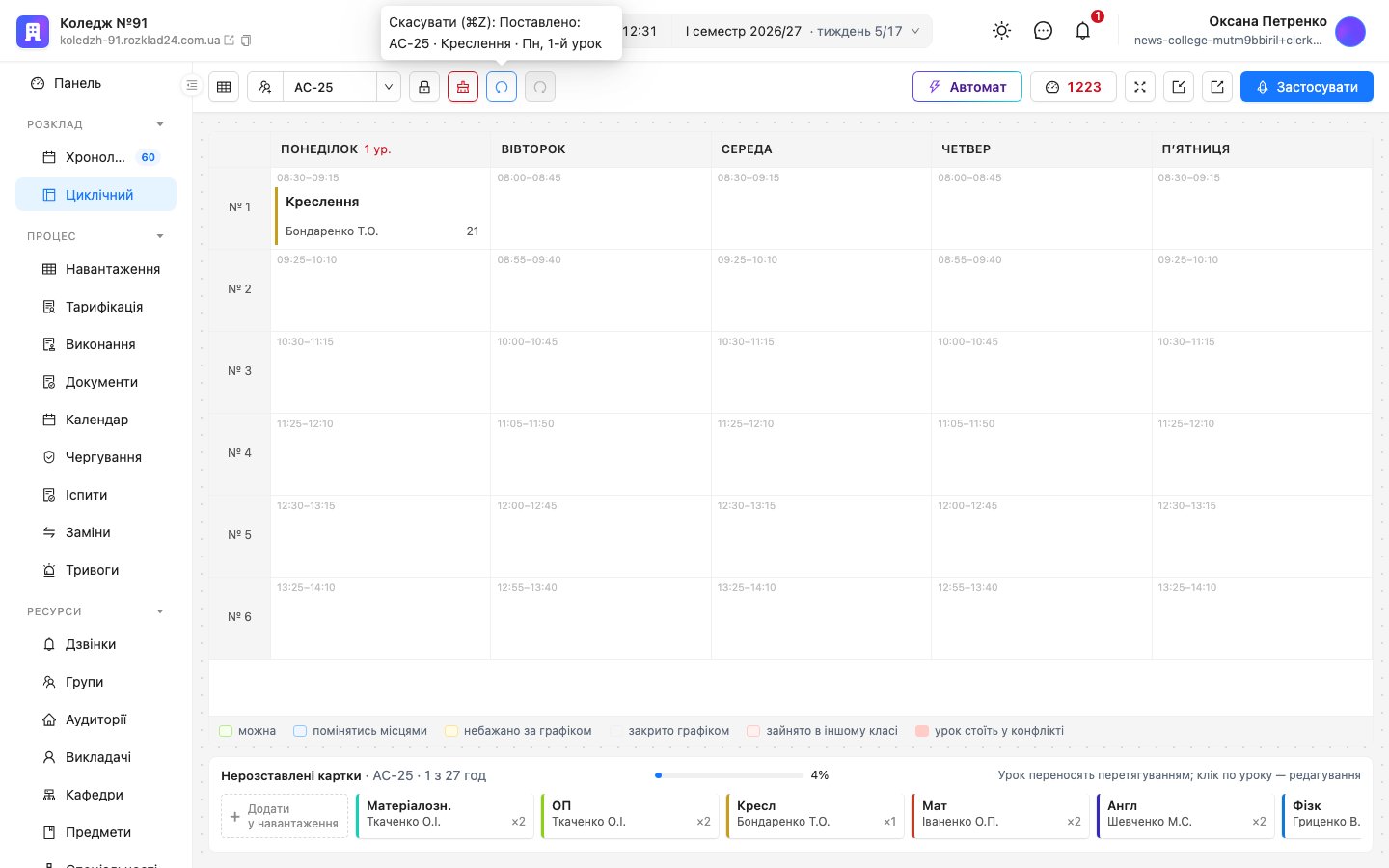Screen dimensions: 1389x868
Task: Open Викладачі in the sidebar
Action: coord(96,757)
